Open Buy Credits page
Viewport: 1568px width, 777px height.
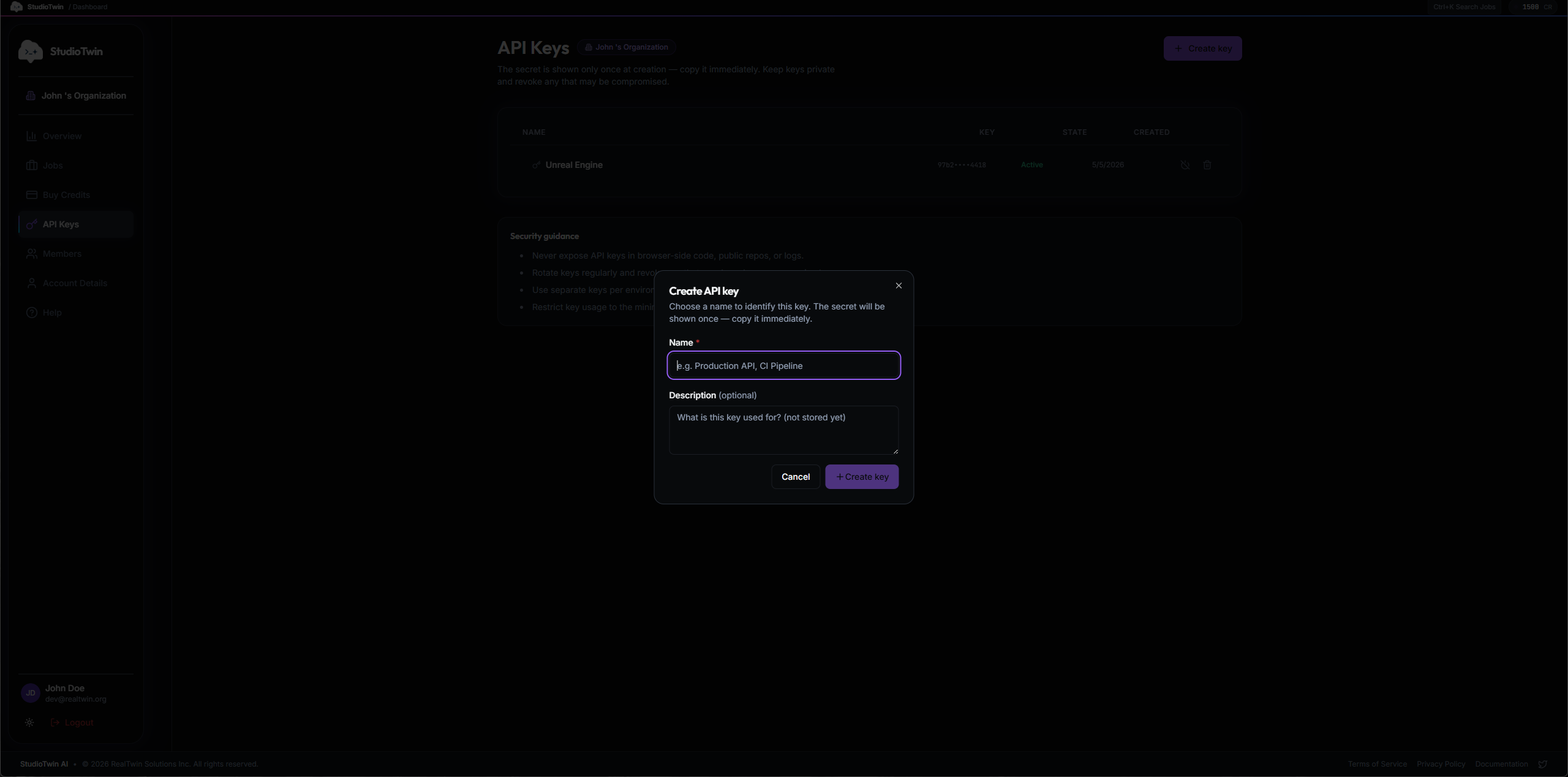coord(75,195)
